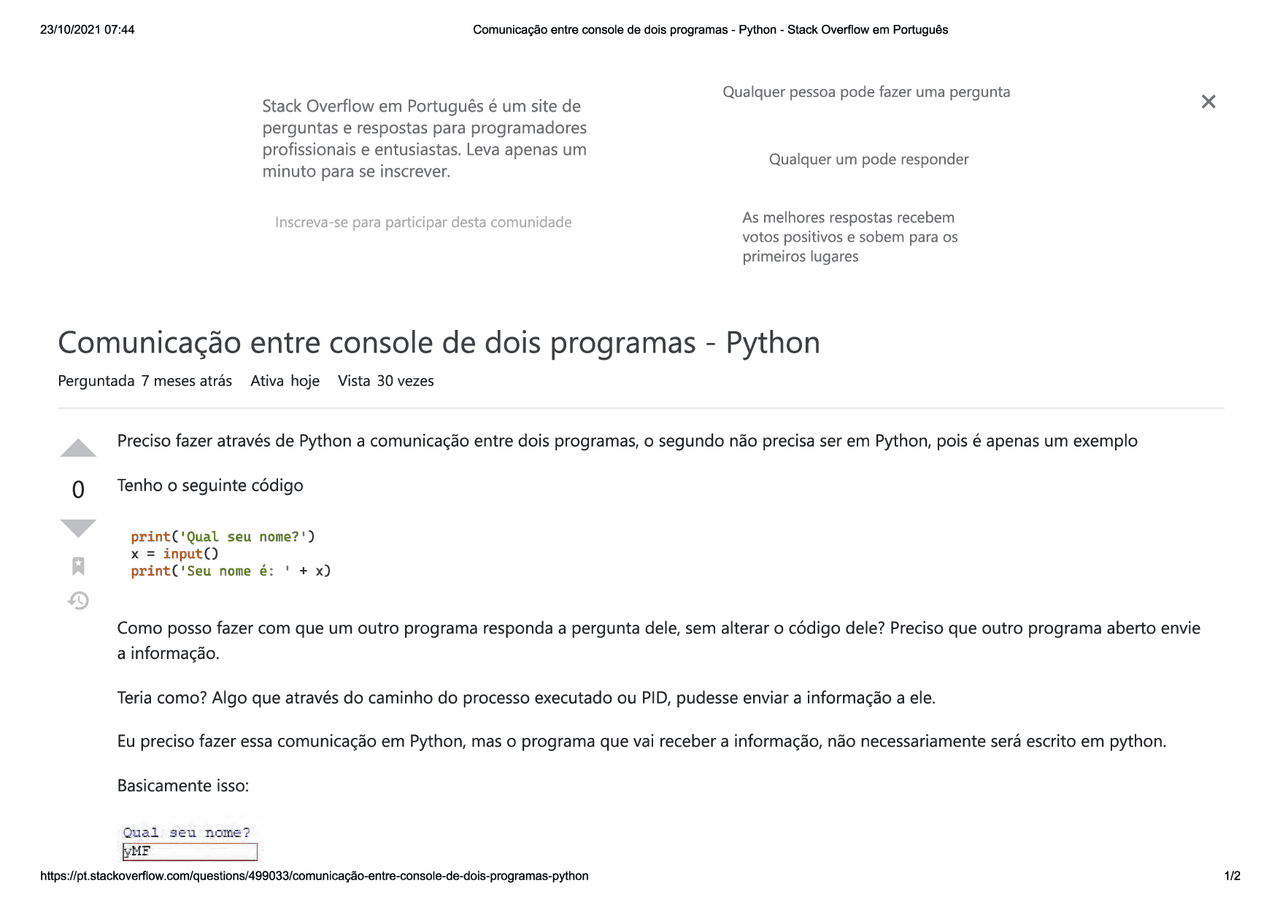1280x905 pixels.
Task: Click the downvote arrow for the question
Action: (x=78, y=527)
